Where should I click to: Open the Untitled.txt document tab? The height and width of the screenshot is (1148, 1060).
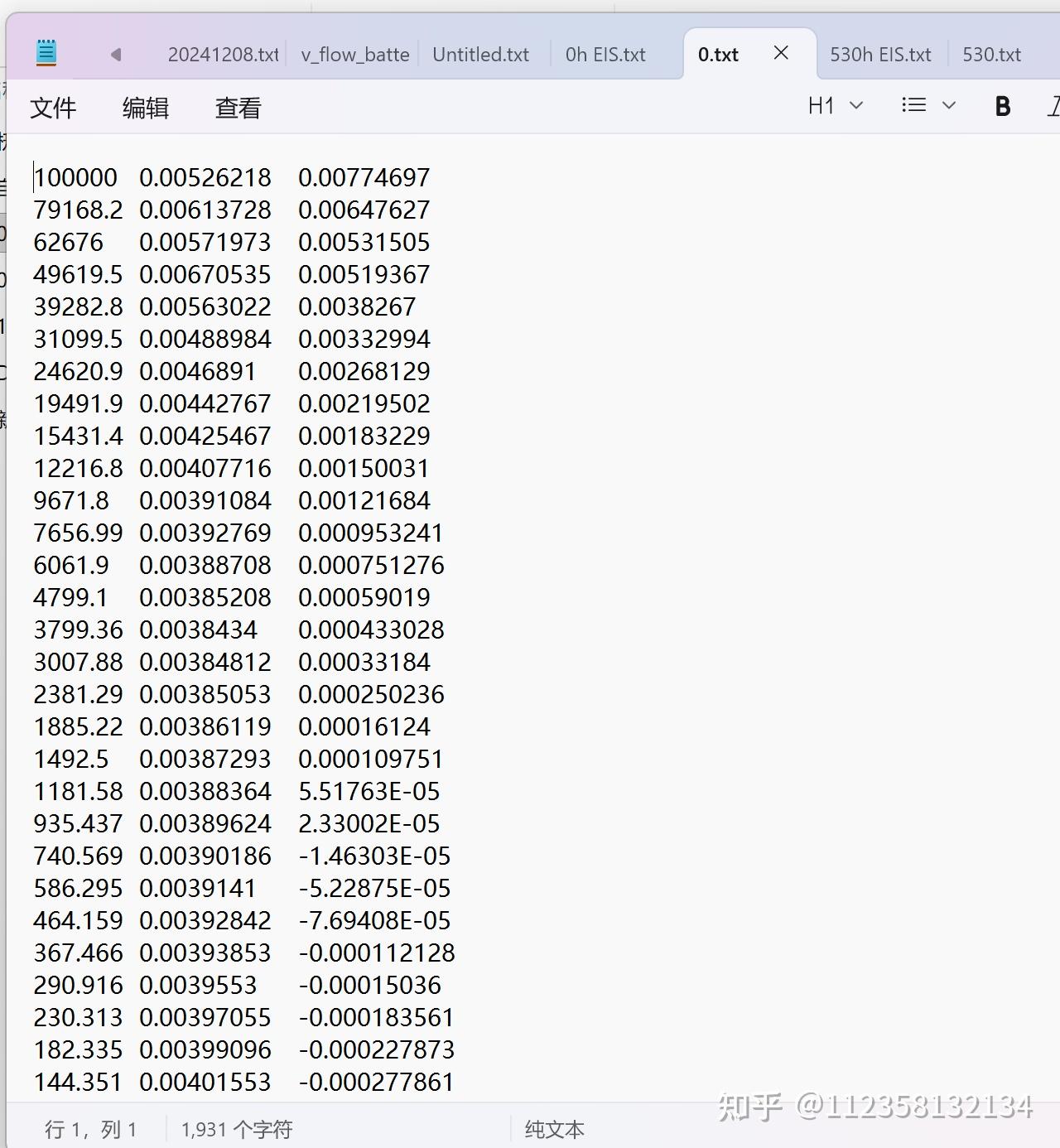(480, 54)
